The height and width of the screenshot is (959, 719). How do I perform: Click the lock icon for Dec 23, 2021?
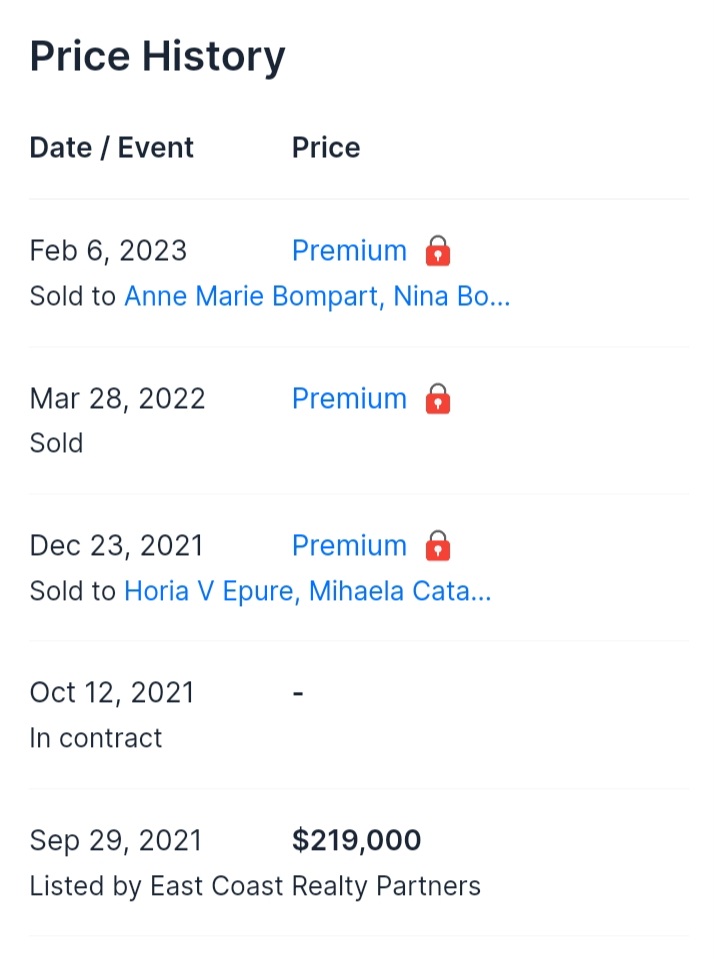pos(438,546)
